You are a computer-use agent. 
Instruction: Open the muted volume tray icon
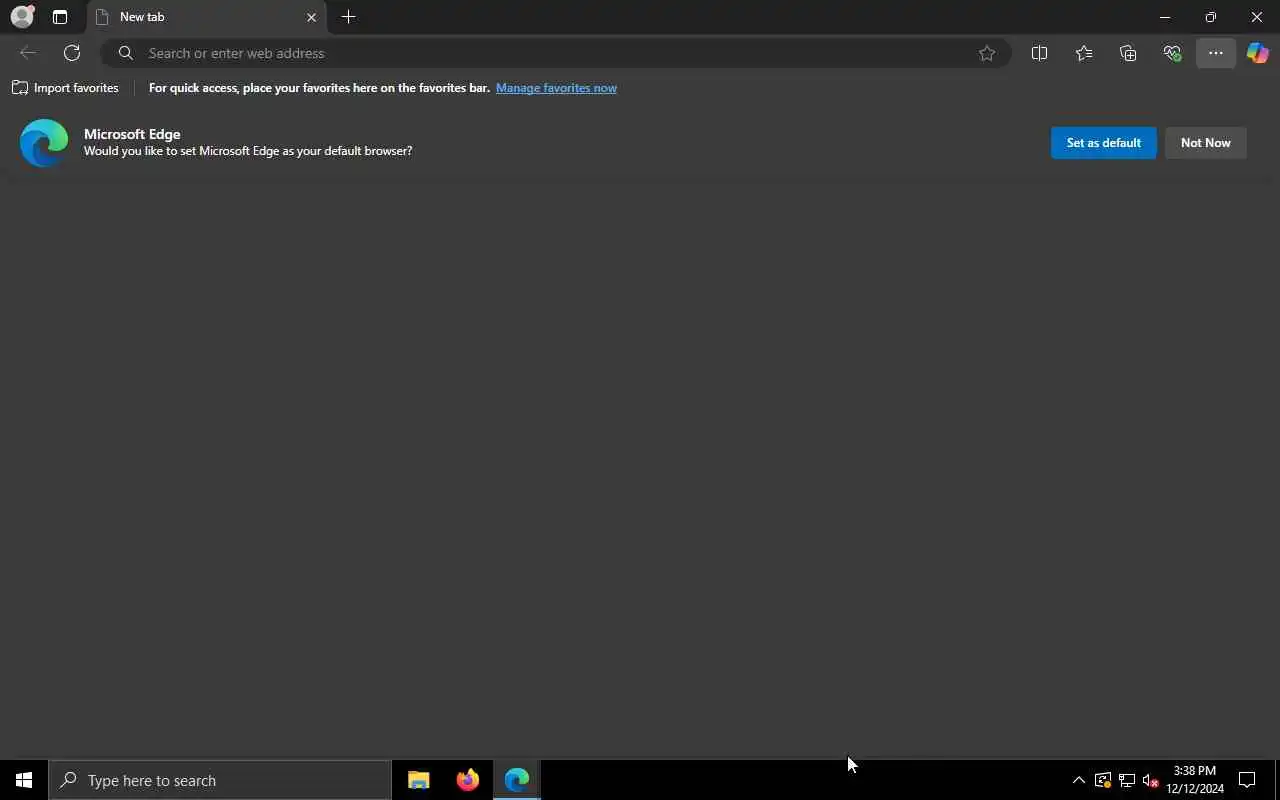point(1151,780)
